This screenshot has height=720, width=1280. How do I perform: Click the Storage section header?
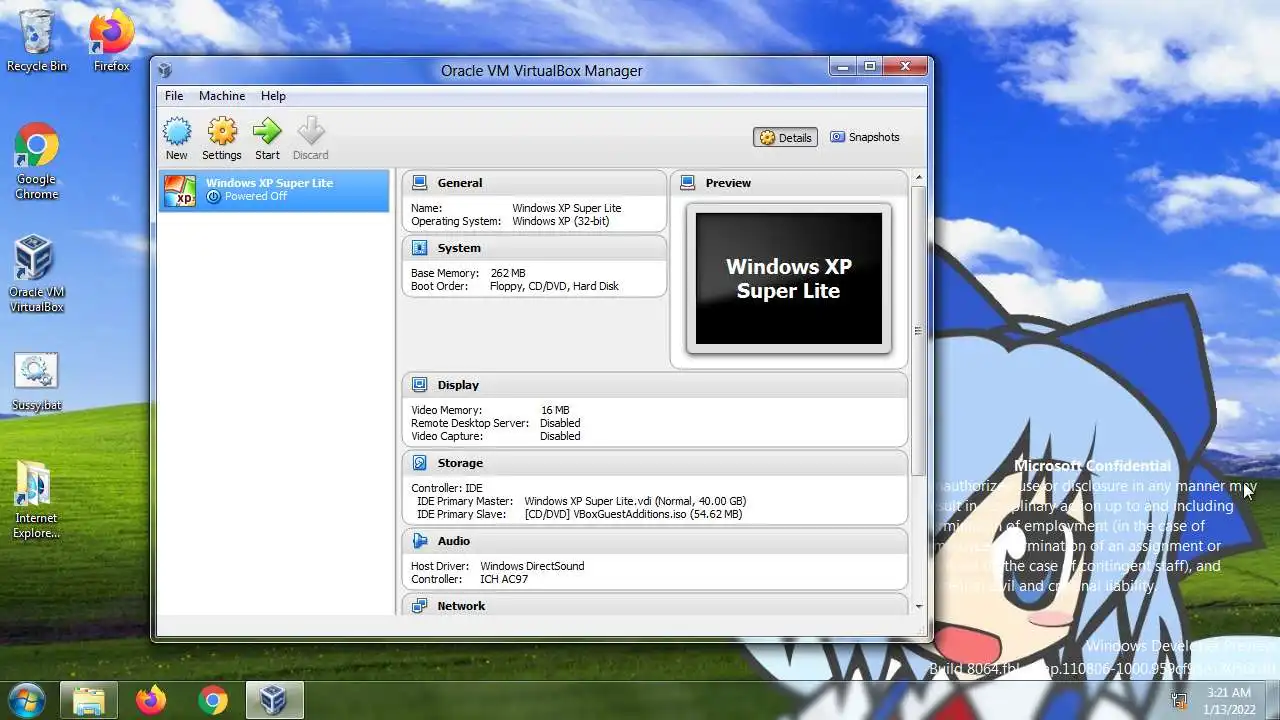point(655,463)
